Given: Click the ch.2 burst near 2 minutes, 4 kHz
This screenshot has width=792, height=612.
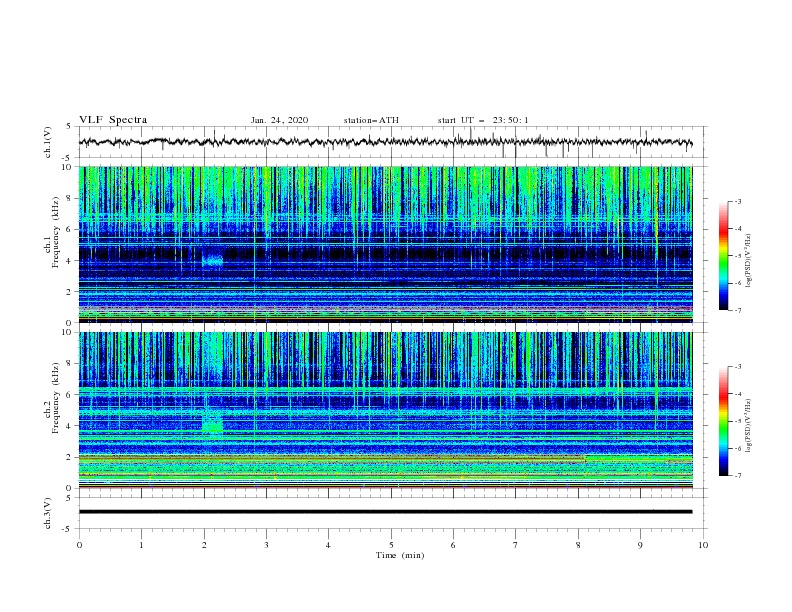Looking at the screenshot, I should click(213, 423).
